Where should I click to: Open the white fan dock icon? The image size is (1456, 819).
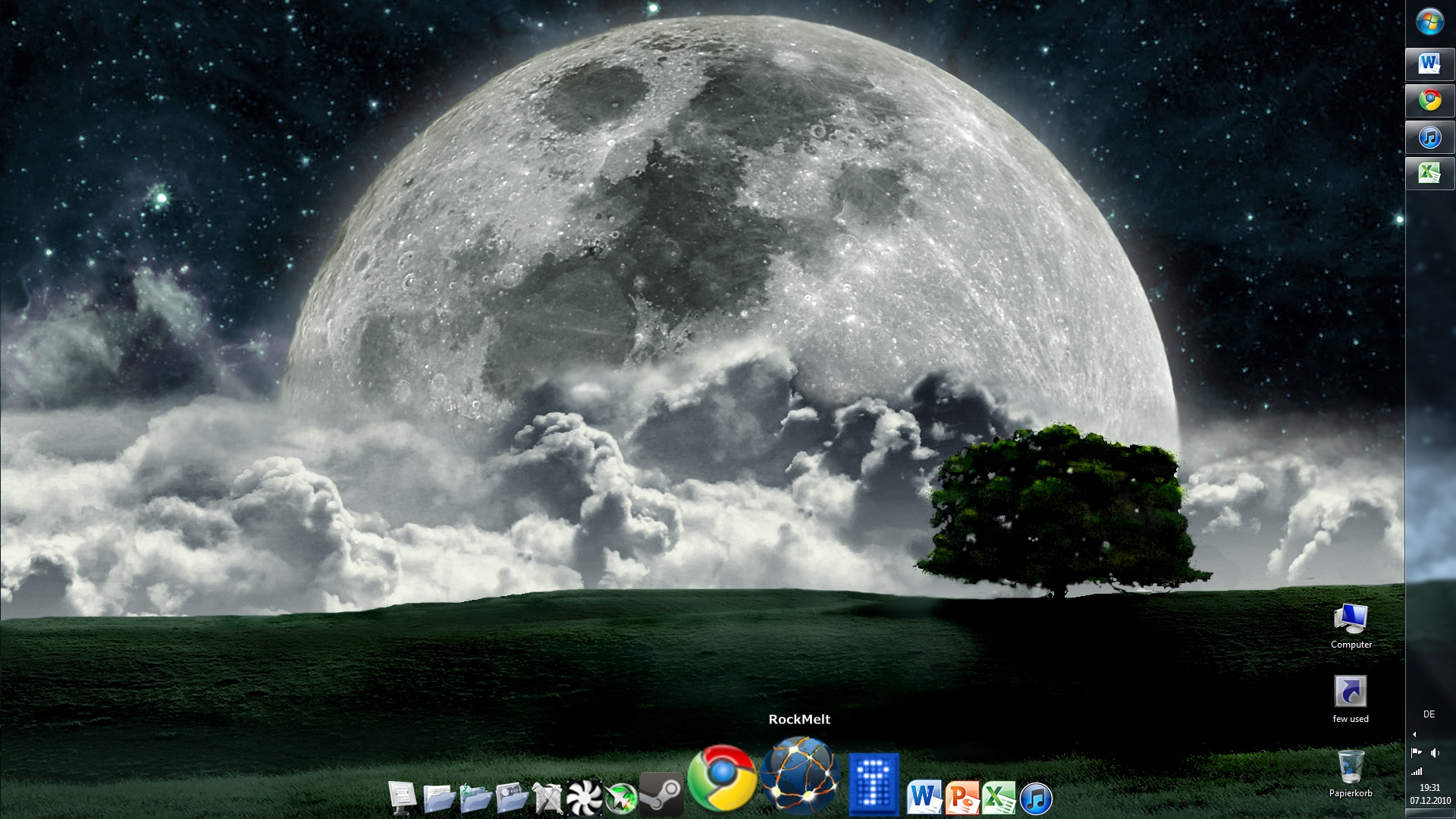[584, 798]
